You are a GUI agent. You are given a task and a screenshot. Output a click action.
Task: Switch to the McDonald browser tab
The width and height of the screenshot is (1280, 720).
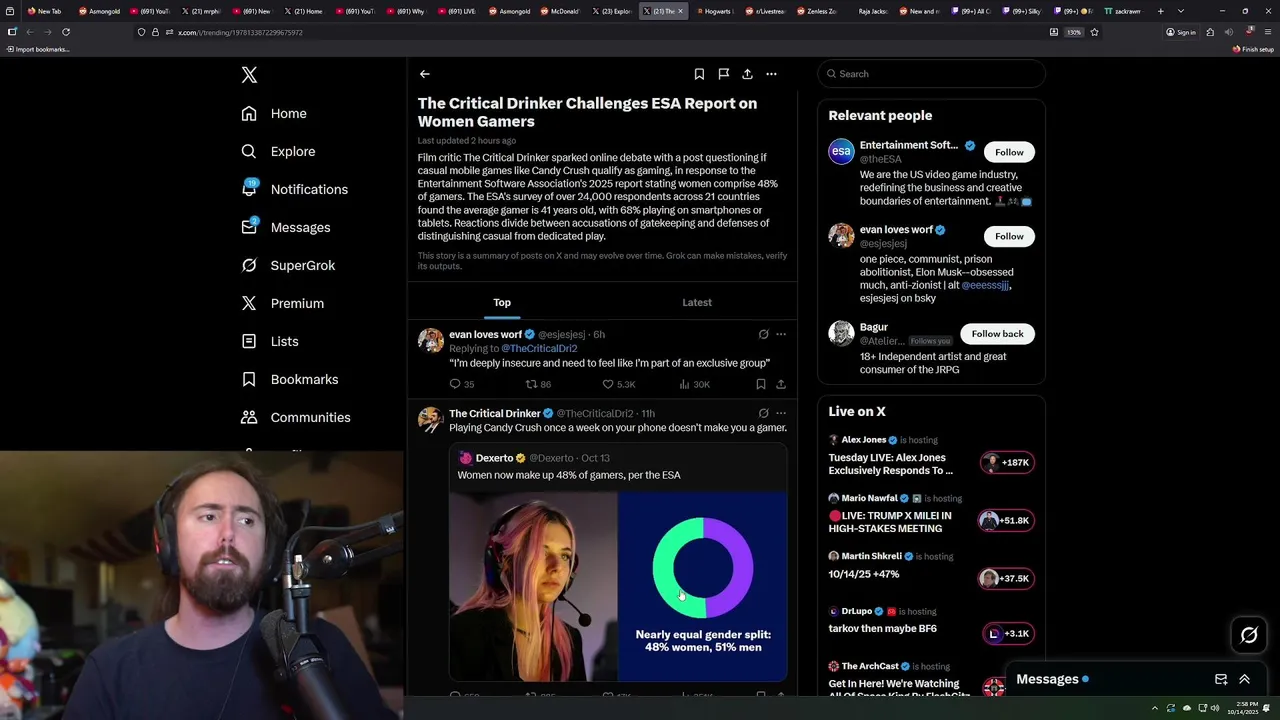pos(560,11)
